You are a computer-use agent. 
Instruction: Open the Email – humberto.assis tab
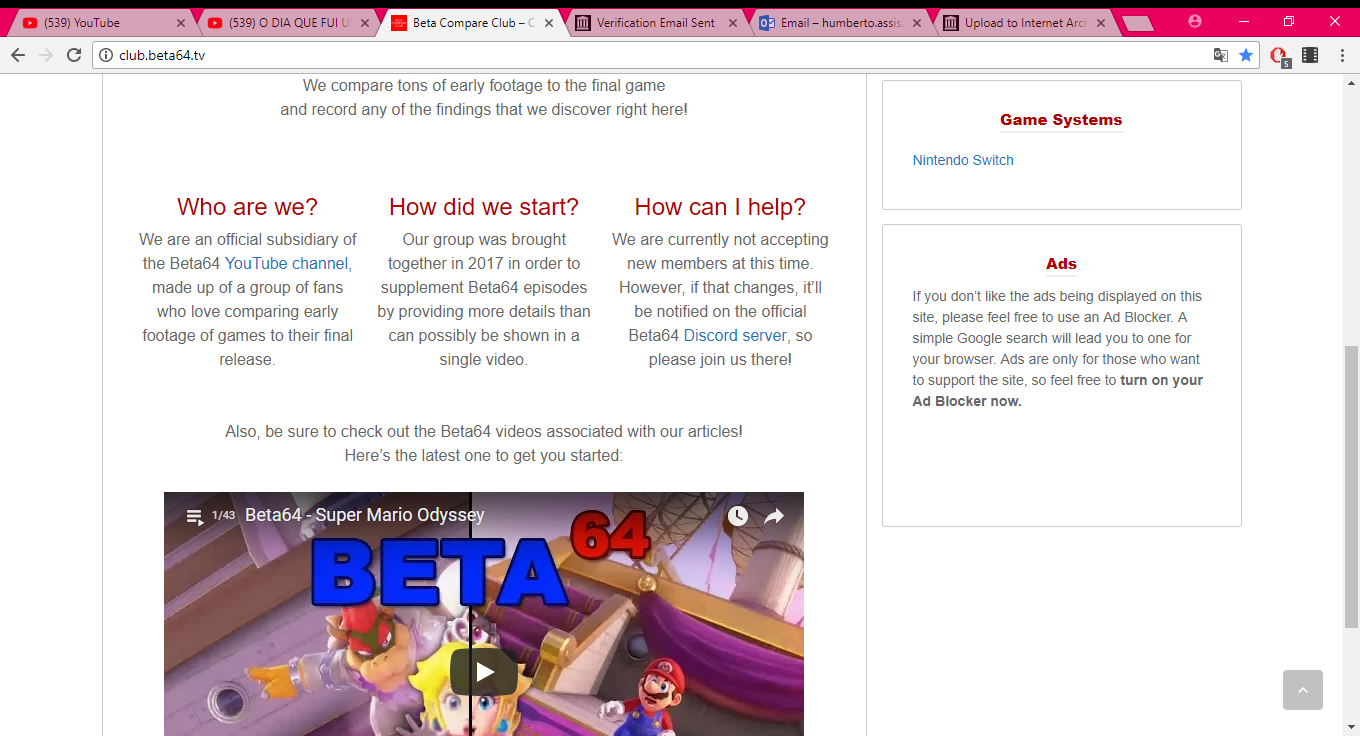842,23
